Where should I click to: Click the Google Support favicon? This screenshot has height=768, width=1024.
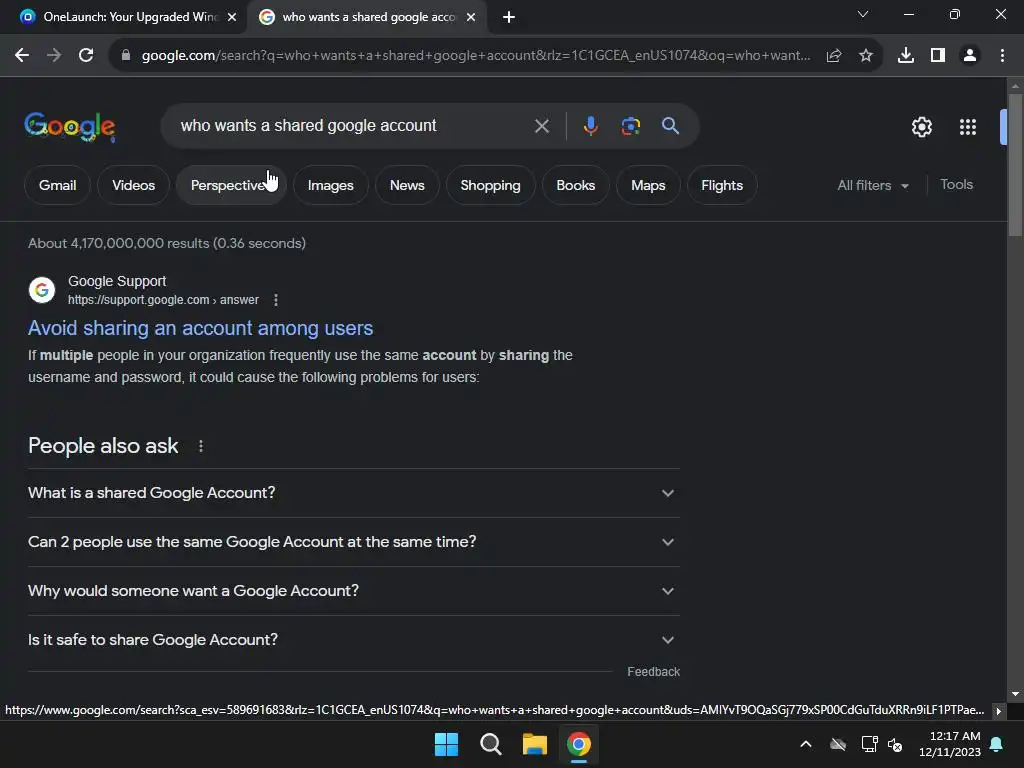tap(42, 289)
